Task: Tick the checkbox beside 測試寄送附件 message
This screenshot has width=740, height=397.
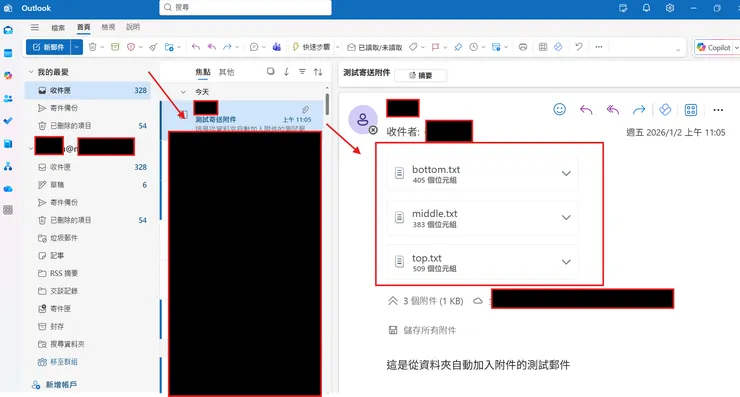Action: coord(184,114)
